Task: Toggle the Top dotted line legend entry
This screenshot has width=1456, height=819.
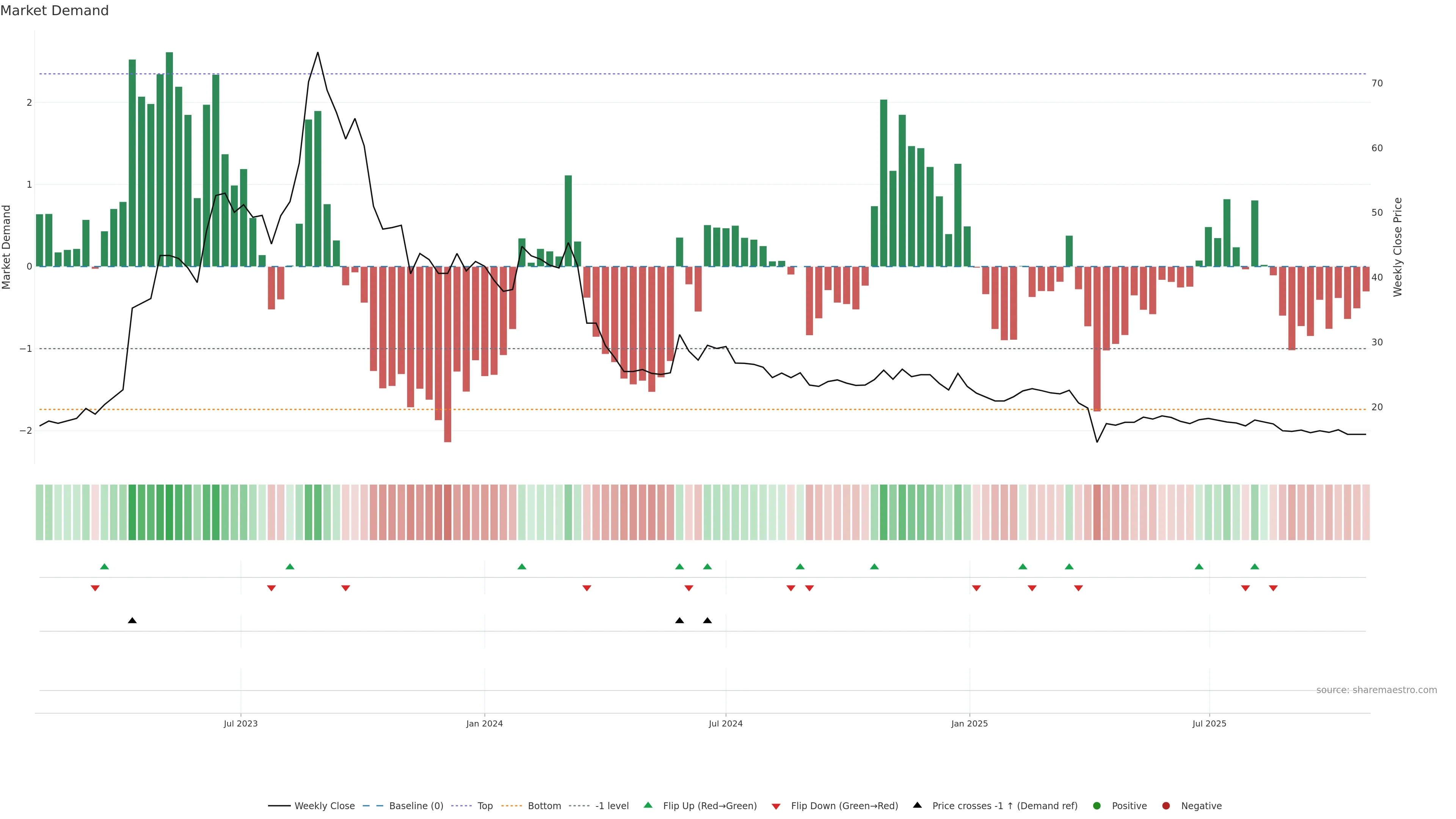Action: [x=485, y=805]
